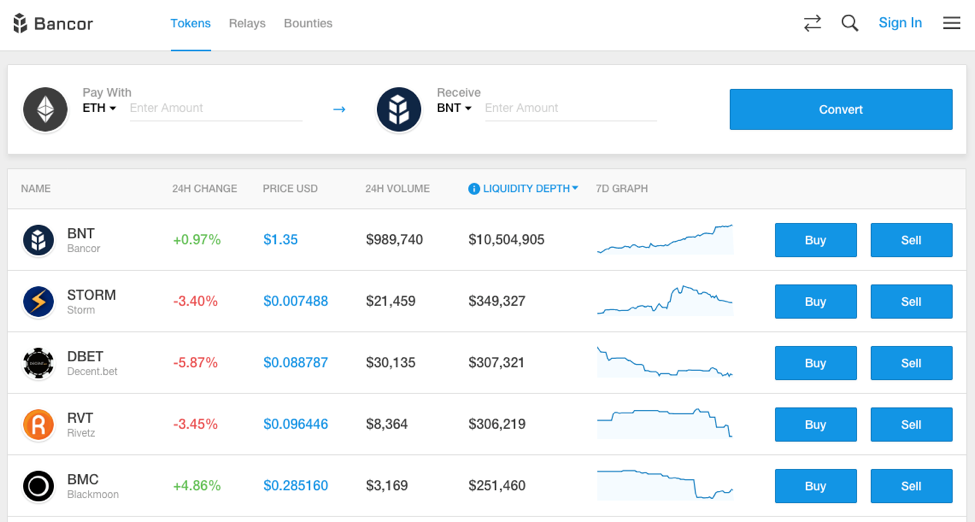Click the DBET Decent.bet token name

pos(92,363)
